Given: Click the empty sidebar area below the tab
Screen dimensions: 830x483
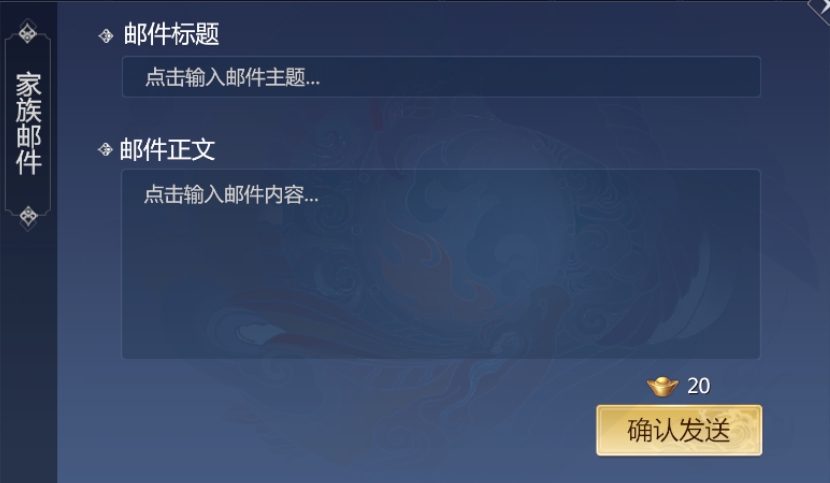Looking at the screenshot, I should [28, 355].
